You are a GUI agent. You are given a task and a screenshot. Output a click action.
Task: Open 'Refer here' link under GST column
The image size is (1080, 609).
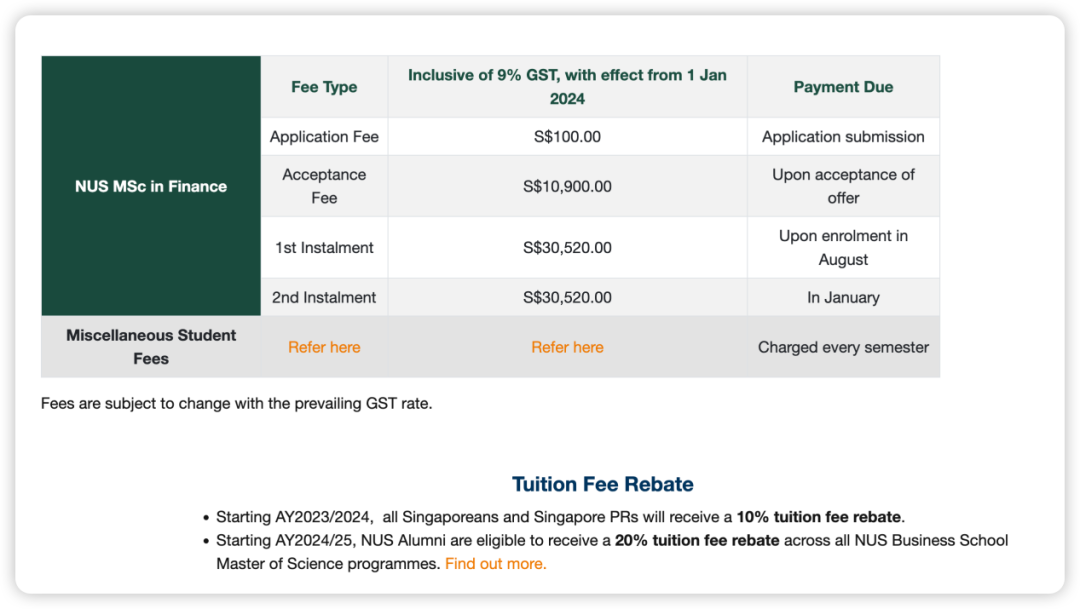pyautogui.click(x=567, y=347)
